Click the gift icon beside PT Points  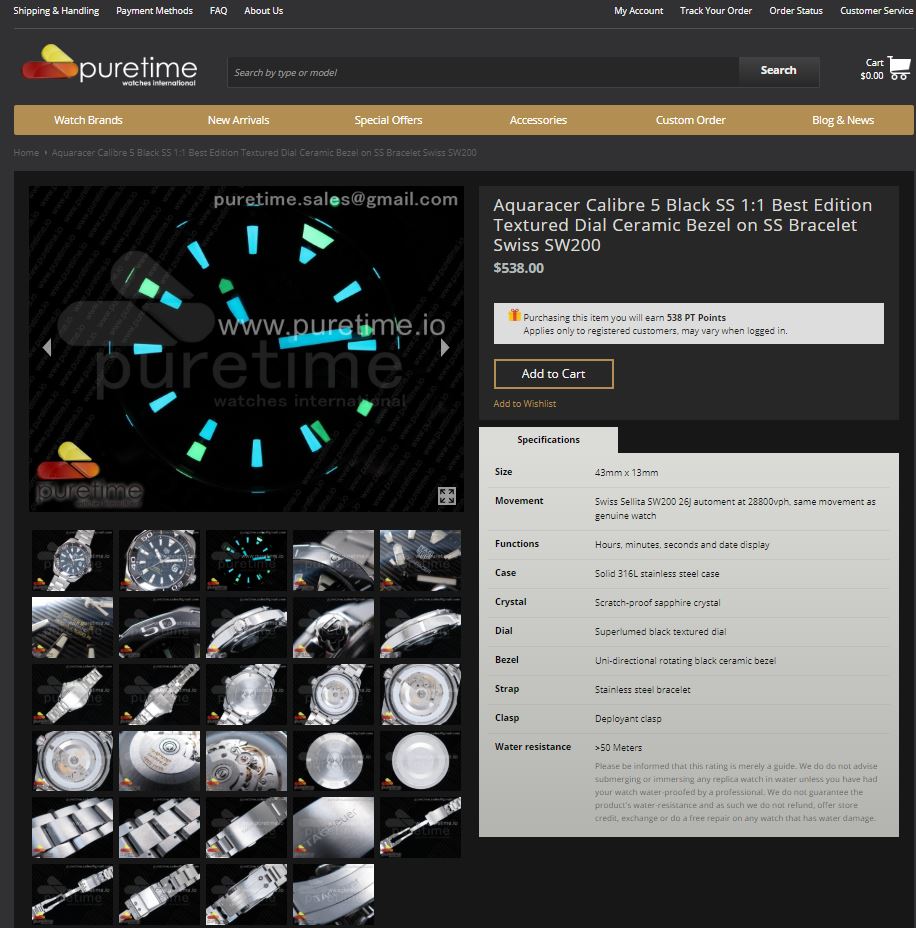click(514, 316)
